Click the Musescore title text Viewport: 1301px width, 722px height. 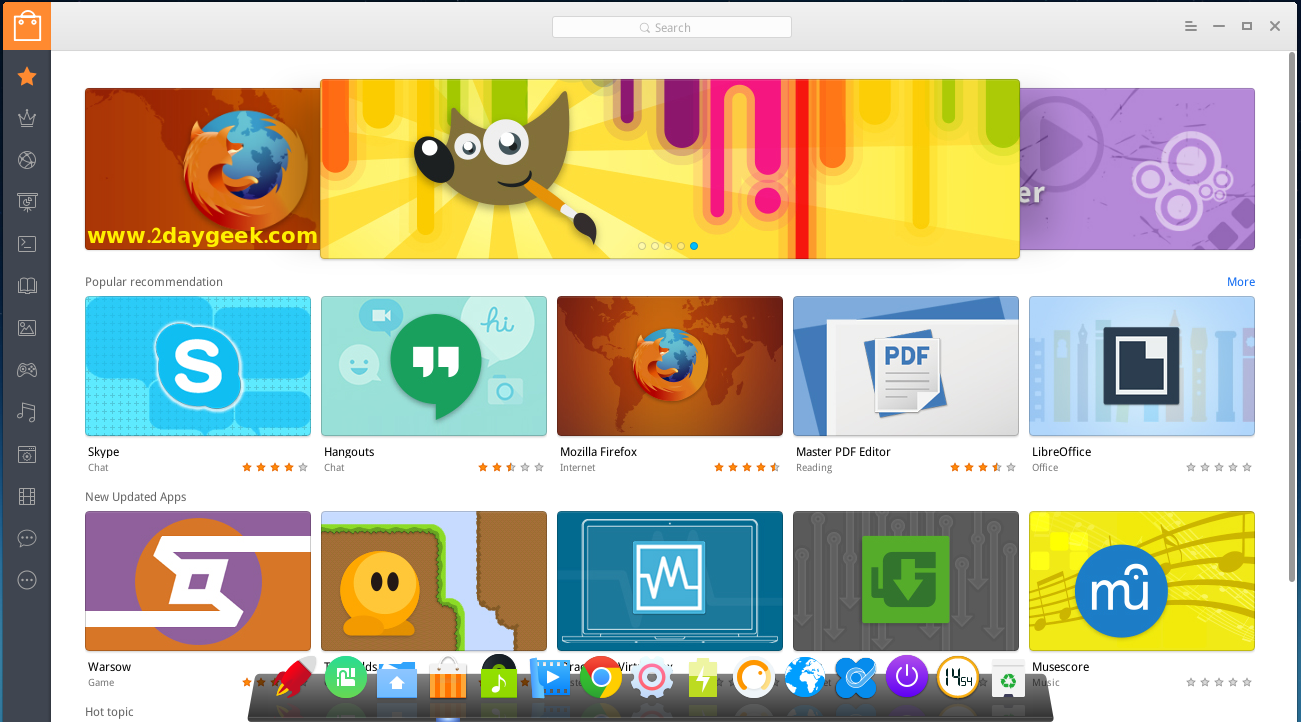tap(1060, 667)
